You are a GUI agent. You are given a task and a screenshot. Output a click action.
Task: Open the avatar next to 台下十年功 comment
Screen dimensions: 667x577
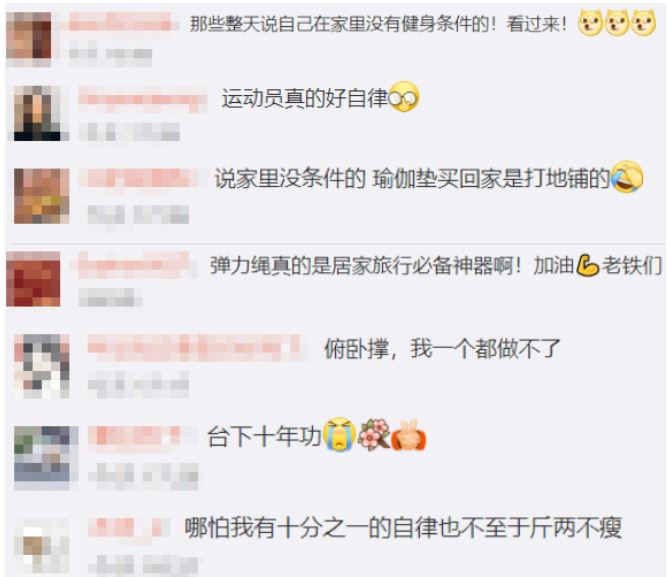click(46, 458)
